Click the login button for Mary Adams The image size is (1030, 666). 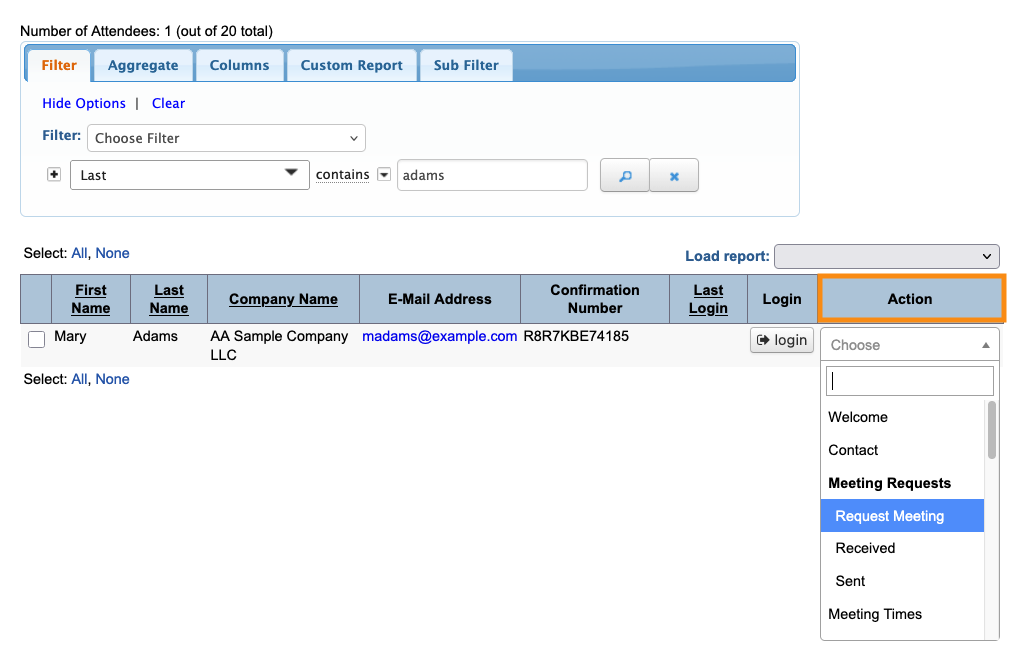click(x=782, y=340)
